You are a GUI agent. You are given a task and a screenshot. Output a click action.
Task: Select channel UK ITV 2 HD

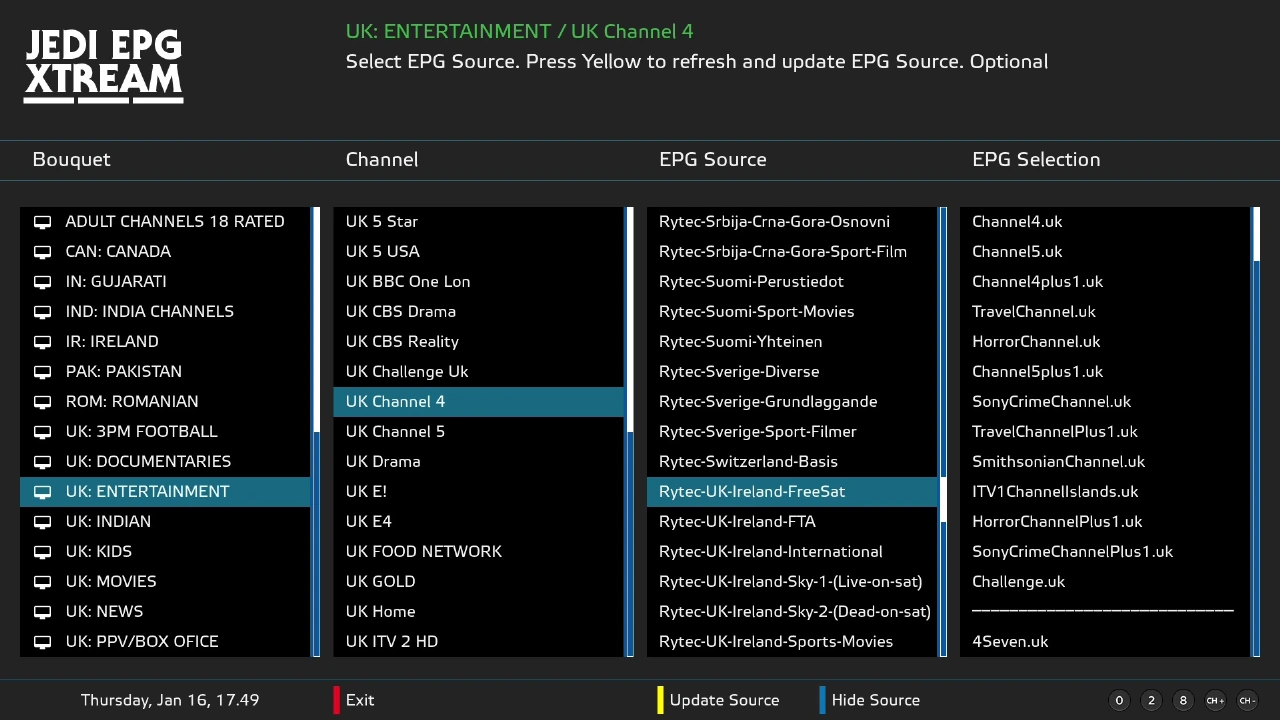[x=478, y=642]
